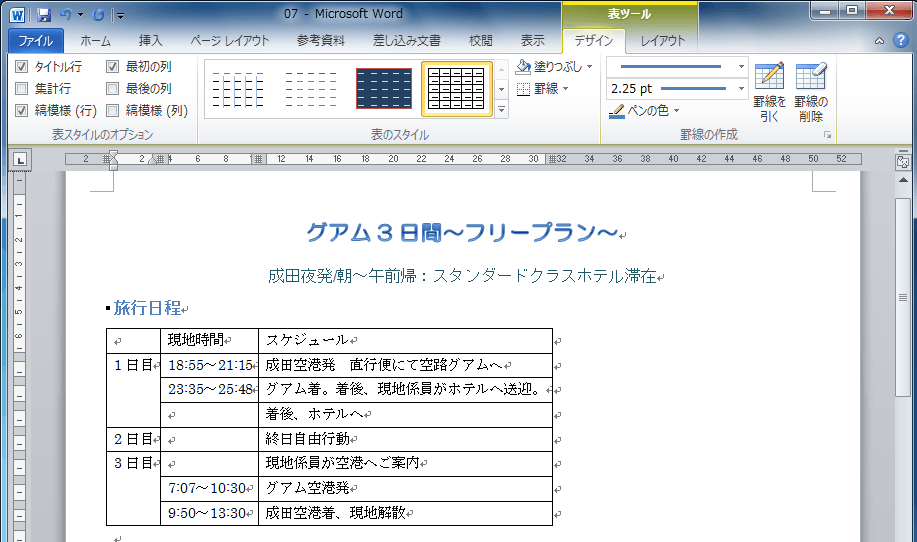Click the 1日目 table cell
This screenshot has width=917, height=542.
(x=133, y=390)
